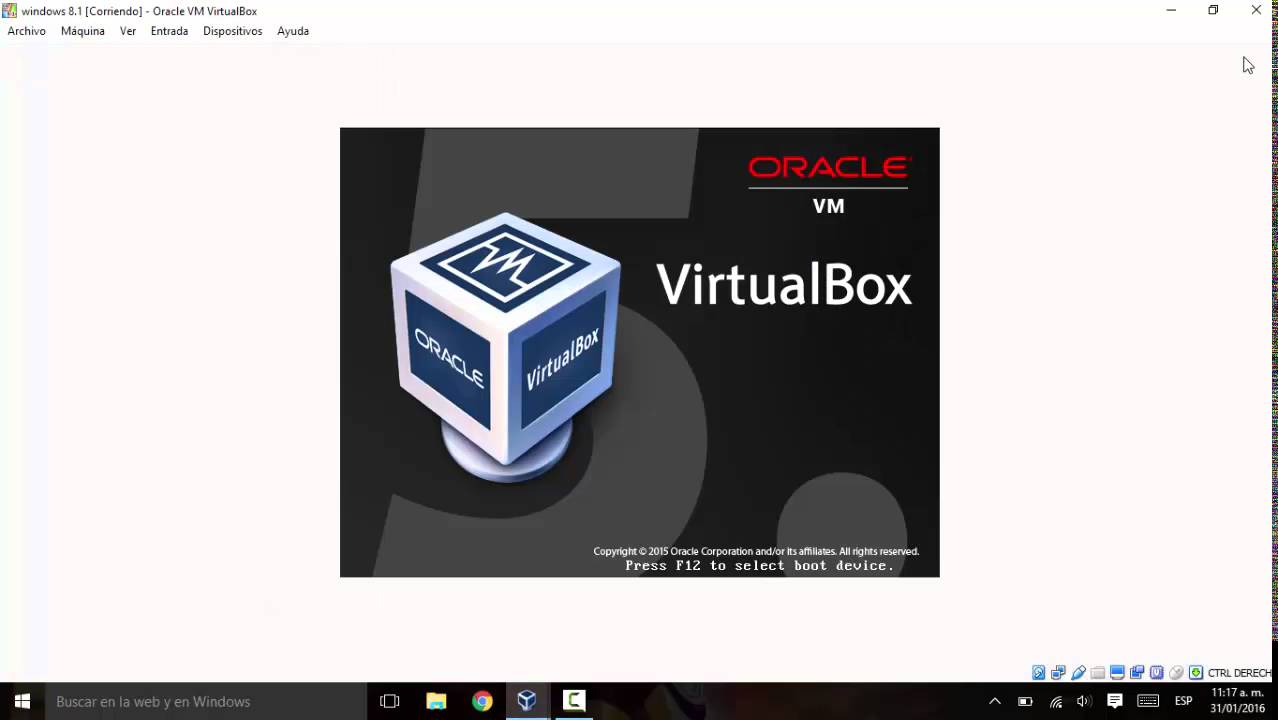
Task: Select the VirtualBox taskbar icon
Action: pyautogui.click(x=527, y=701)
